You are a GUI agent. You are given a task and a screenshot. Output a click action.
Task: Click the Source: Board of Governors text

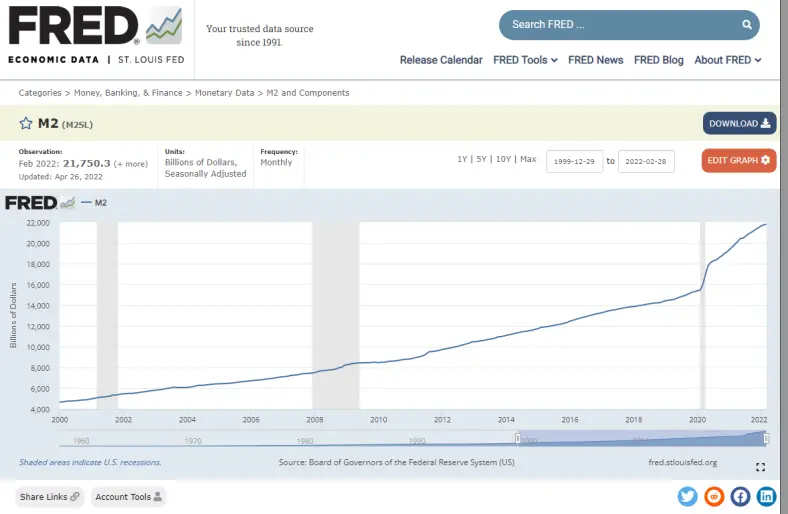tap(397, 462)
